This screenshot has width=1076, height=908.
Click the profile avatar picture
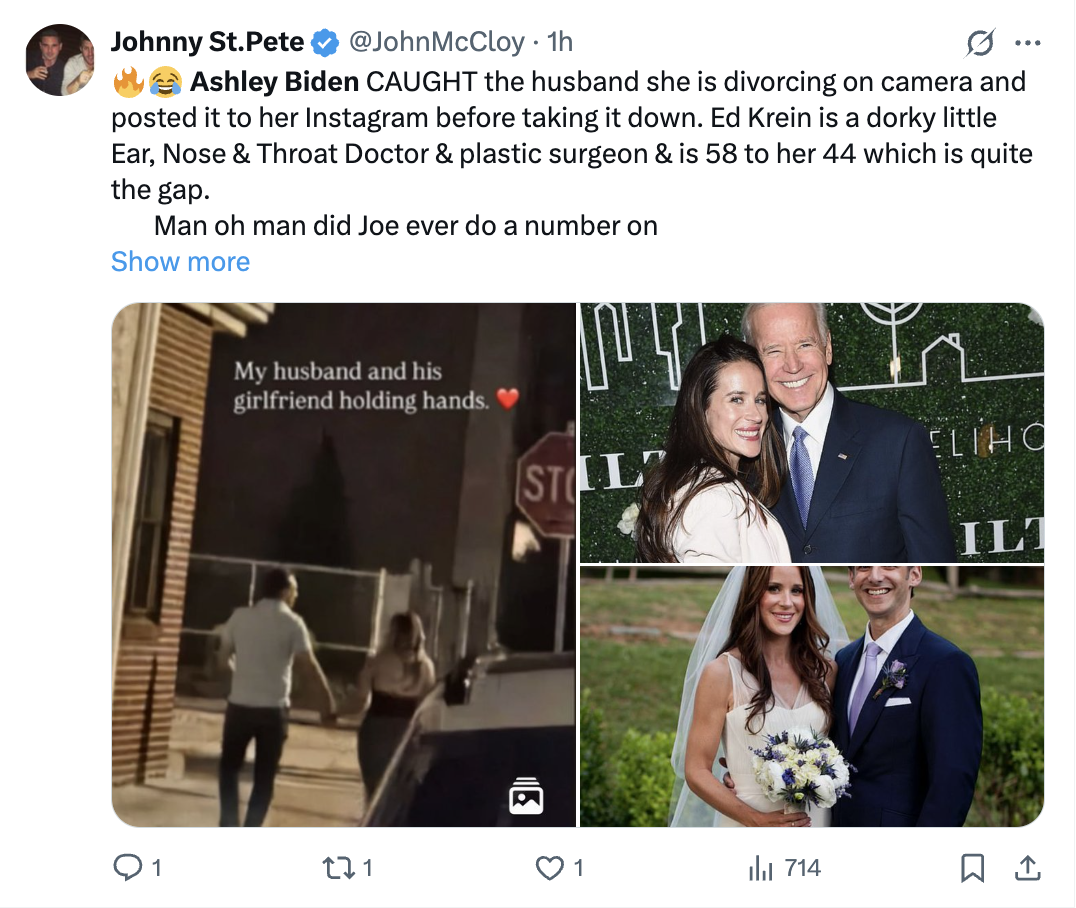pos(60,60)
